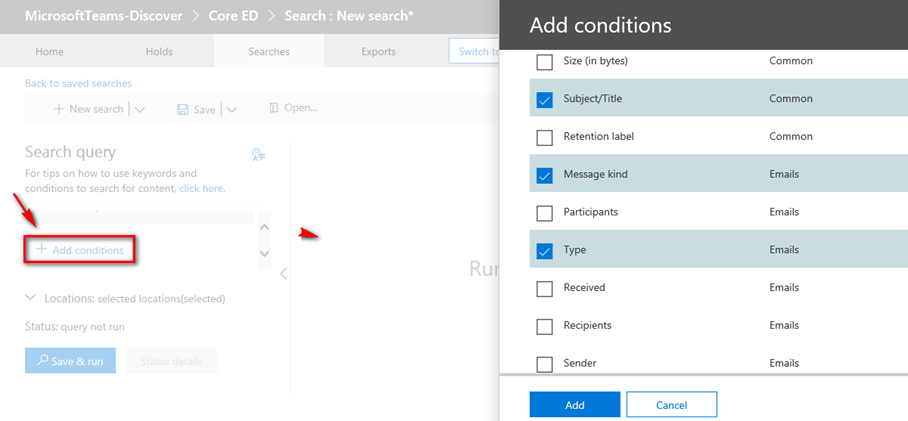This screenshot has width=908, height=421.
Task: Switch to the Holds tab
Action: [x=159, y=52]
